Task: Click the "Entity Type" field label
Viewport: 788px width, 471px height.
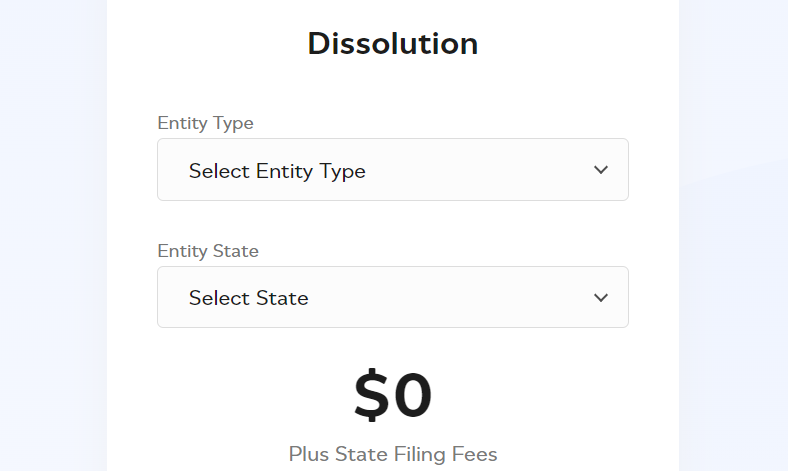Action: [x=205, y=123]
